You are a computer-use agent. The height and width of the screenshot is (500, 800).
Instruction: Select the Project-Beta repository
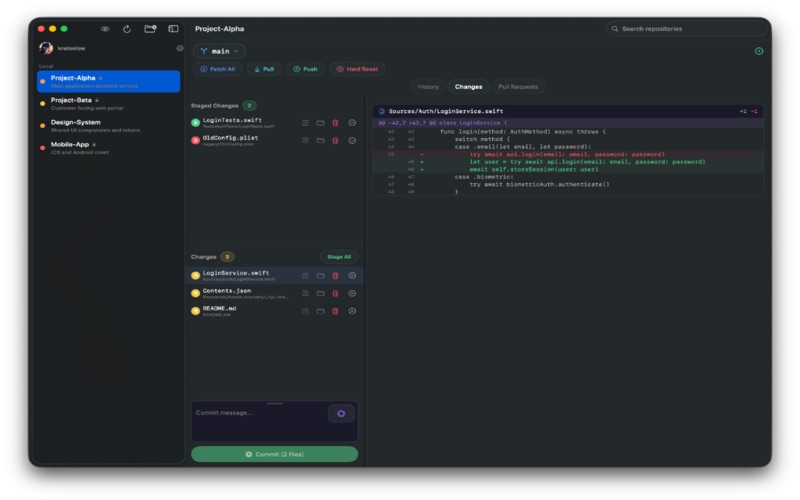(x=109, y=104)
